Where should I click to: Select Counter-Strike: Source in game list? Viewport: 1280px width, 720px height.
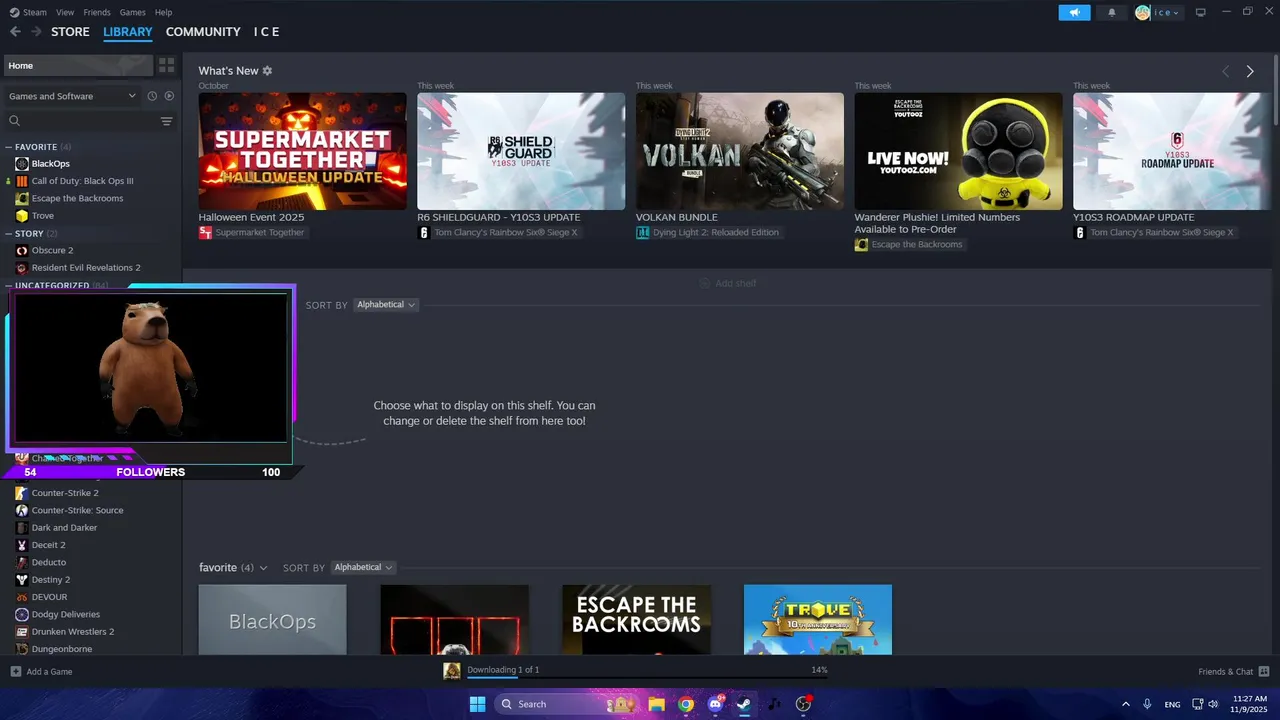pyautogui.click(x=77, y=511)
